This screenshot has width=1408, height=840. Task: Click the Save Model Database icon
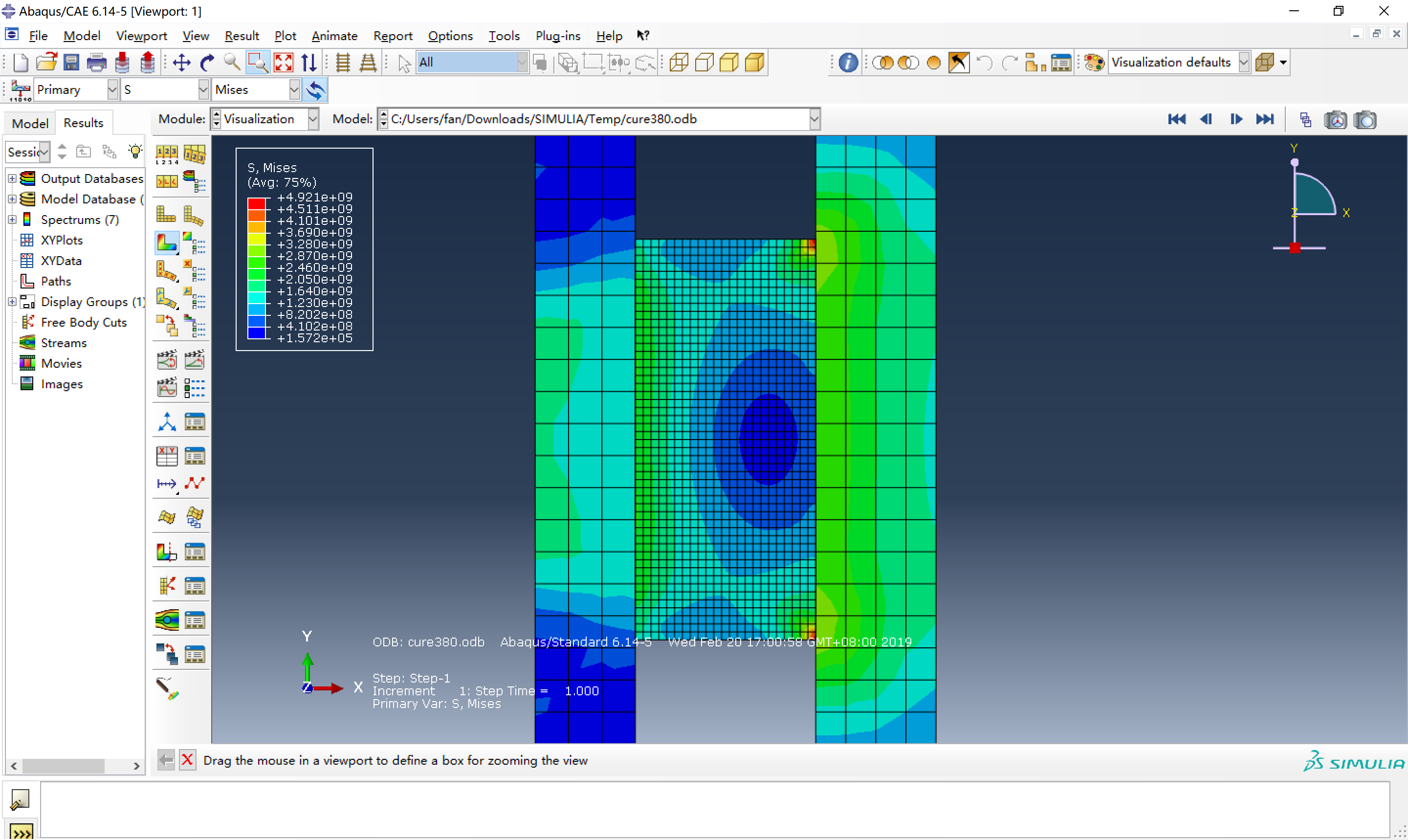[x=71, y=62]
